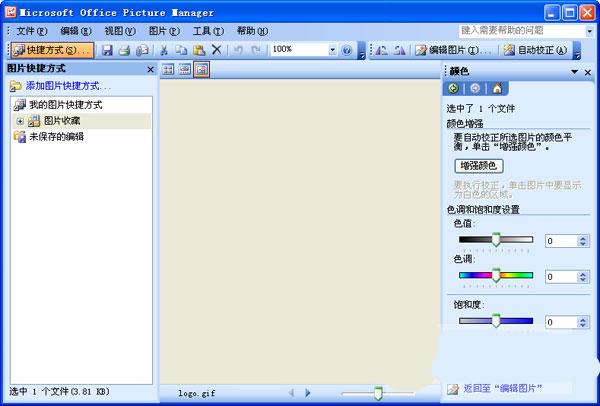Click the 编辑图片(I)... toolbar button
Viewport: 600px width, 406px height.
pyautogui.click(x=453, y=50)
